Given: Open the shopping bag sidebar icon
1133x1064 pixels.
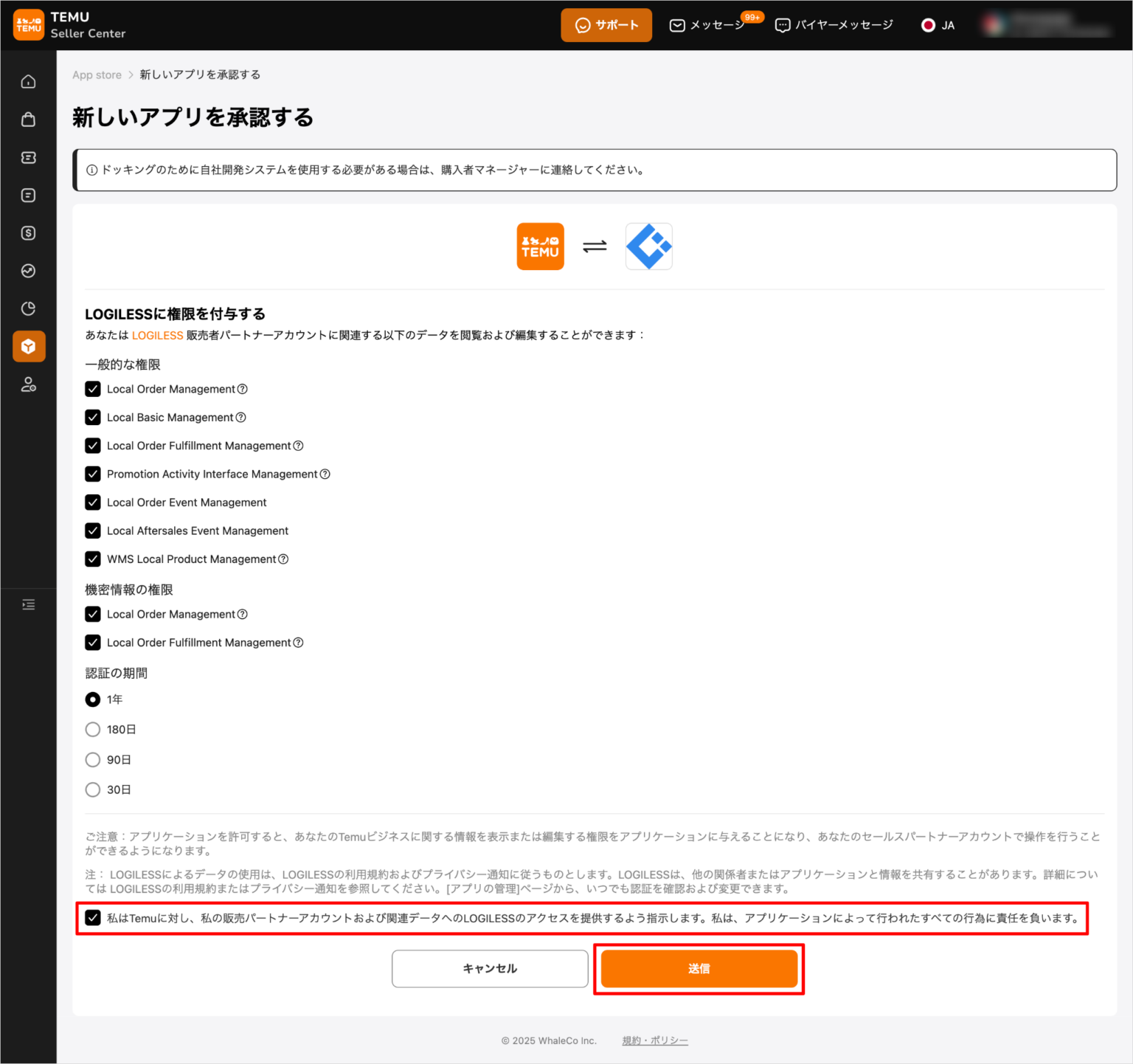Looking at the screenshot, I should click(28, 120).
